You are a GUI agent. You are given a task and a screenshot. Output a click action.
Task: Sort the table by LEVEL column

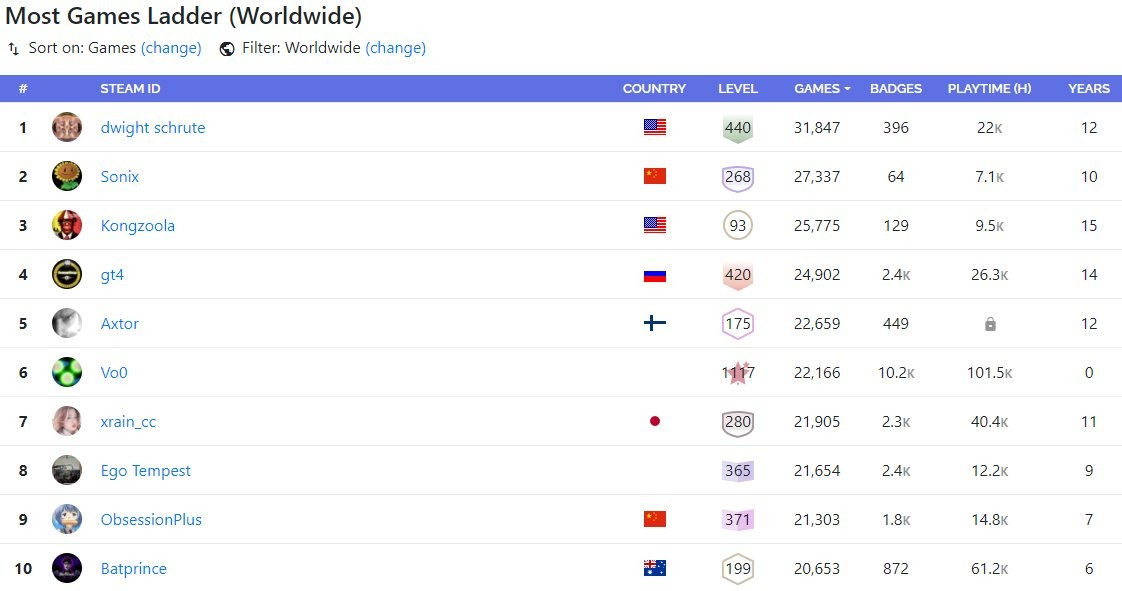click(x=738, y=89)
